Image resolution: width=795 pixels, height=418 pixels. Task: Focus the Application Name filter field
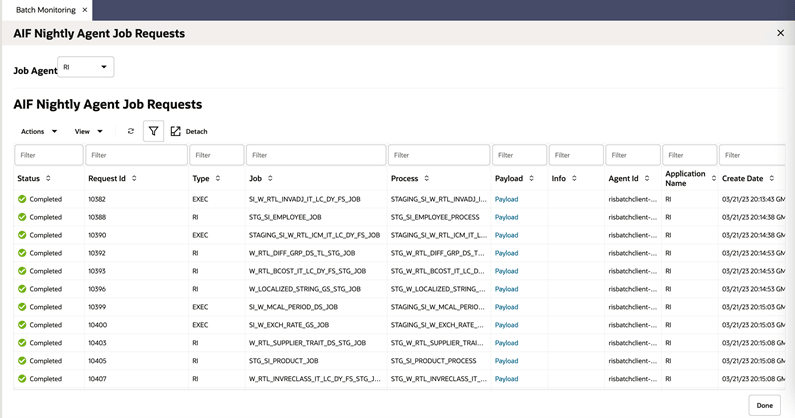pos(690,155)
